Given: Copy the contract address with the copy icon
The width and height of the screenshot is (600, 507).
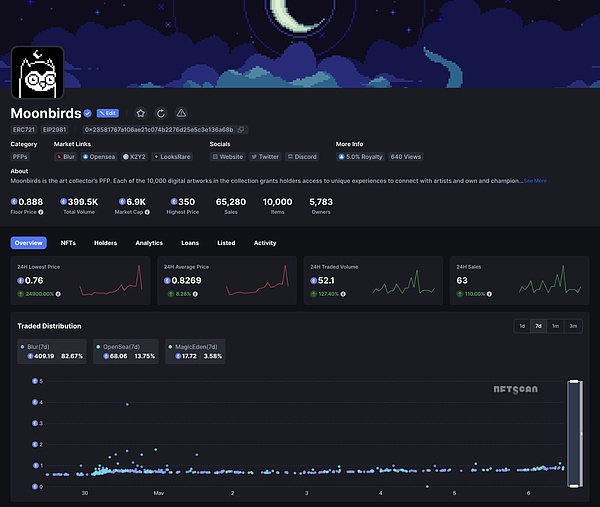Looking at the screenshot, I should [x=241, y=130].
